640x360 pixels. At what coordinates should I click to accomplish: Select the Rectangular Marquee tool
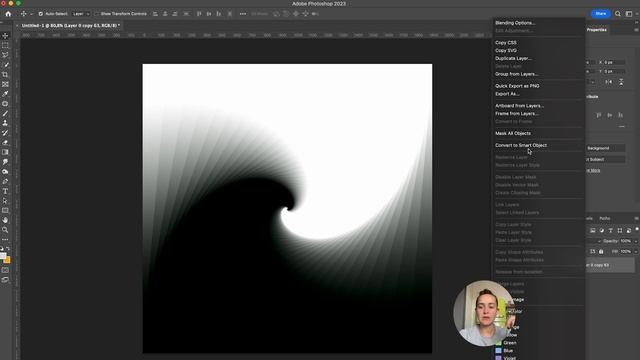[5, 46]
